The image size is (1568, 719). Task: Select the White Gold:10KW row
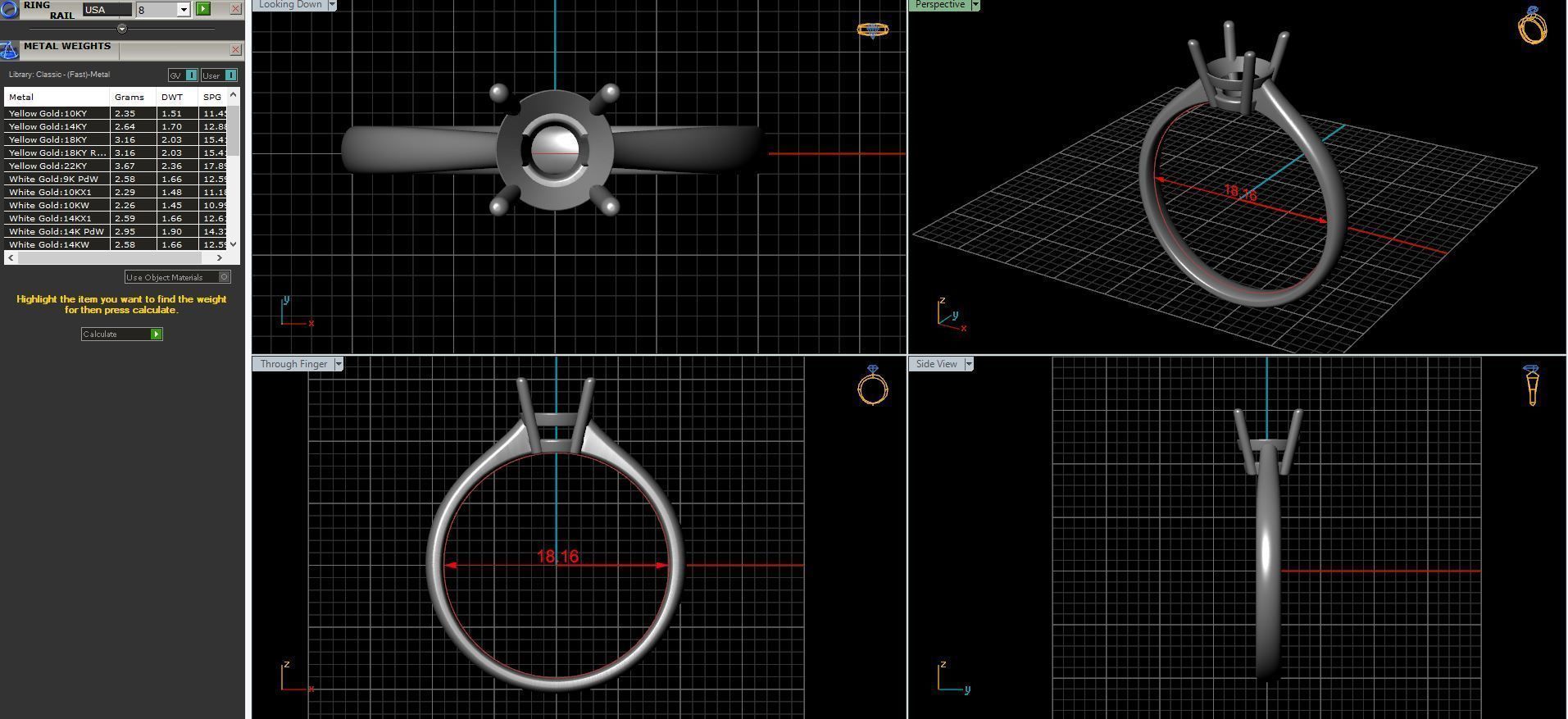point(116,205)
